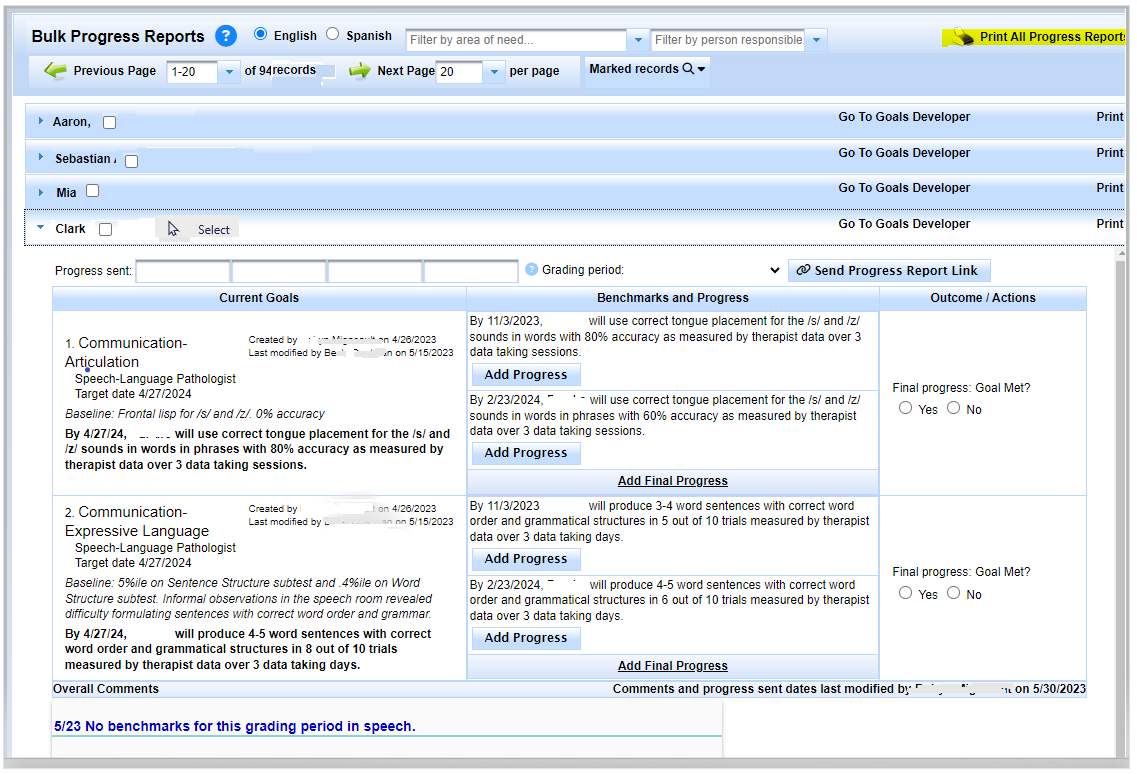Collapse Clark's record row
Viewport: 1137px width, 774px height.
[41, 227]
